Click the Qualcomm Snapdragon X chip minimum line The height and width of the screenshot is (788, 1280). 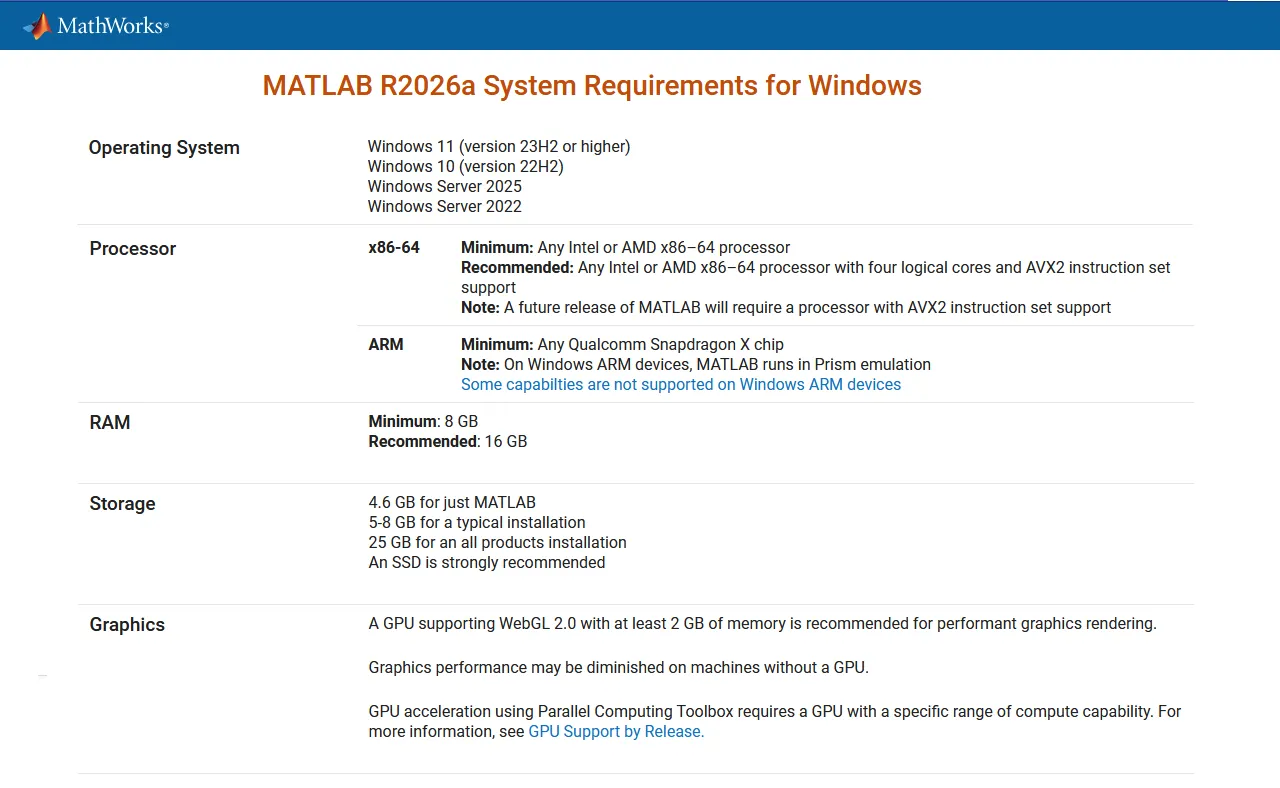pos(622,345)
